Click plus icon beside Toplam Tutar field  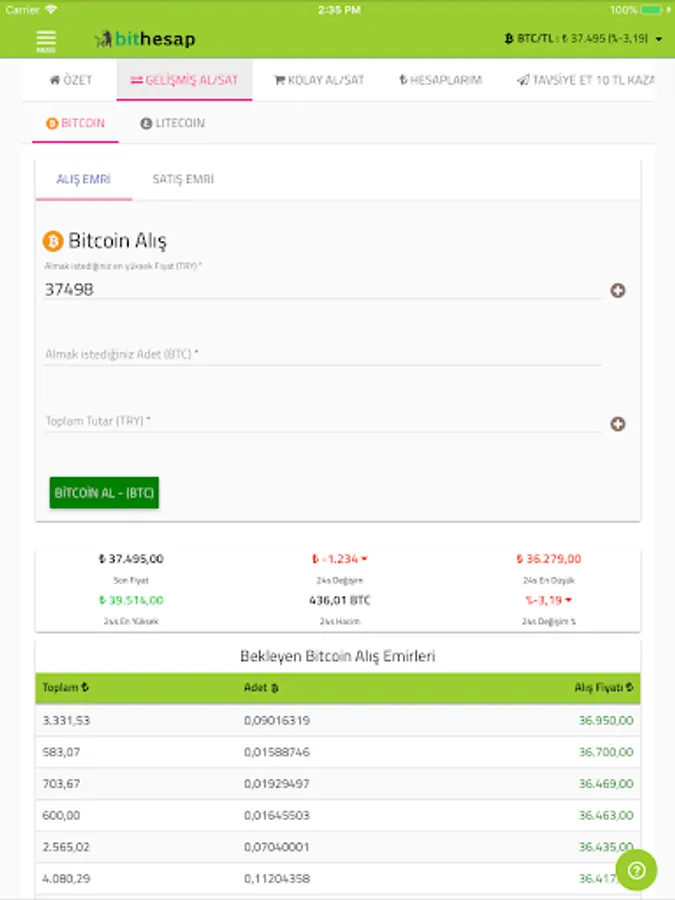coord(618,424)
